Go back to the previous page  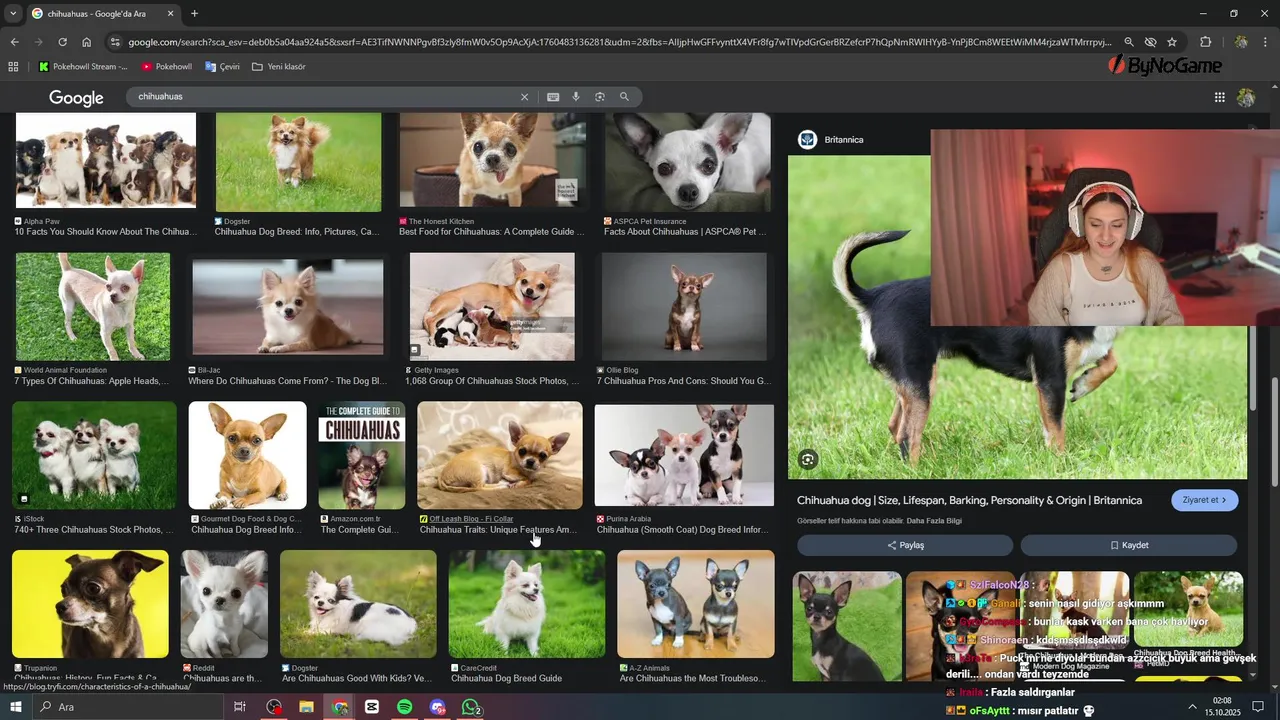coord(14,42)
